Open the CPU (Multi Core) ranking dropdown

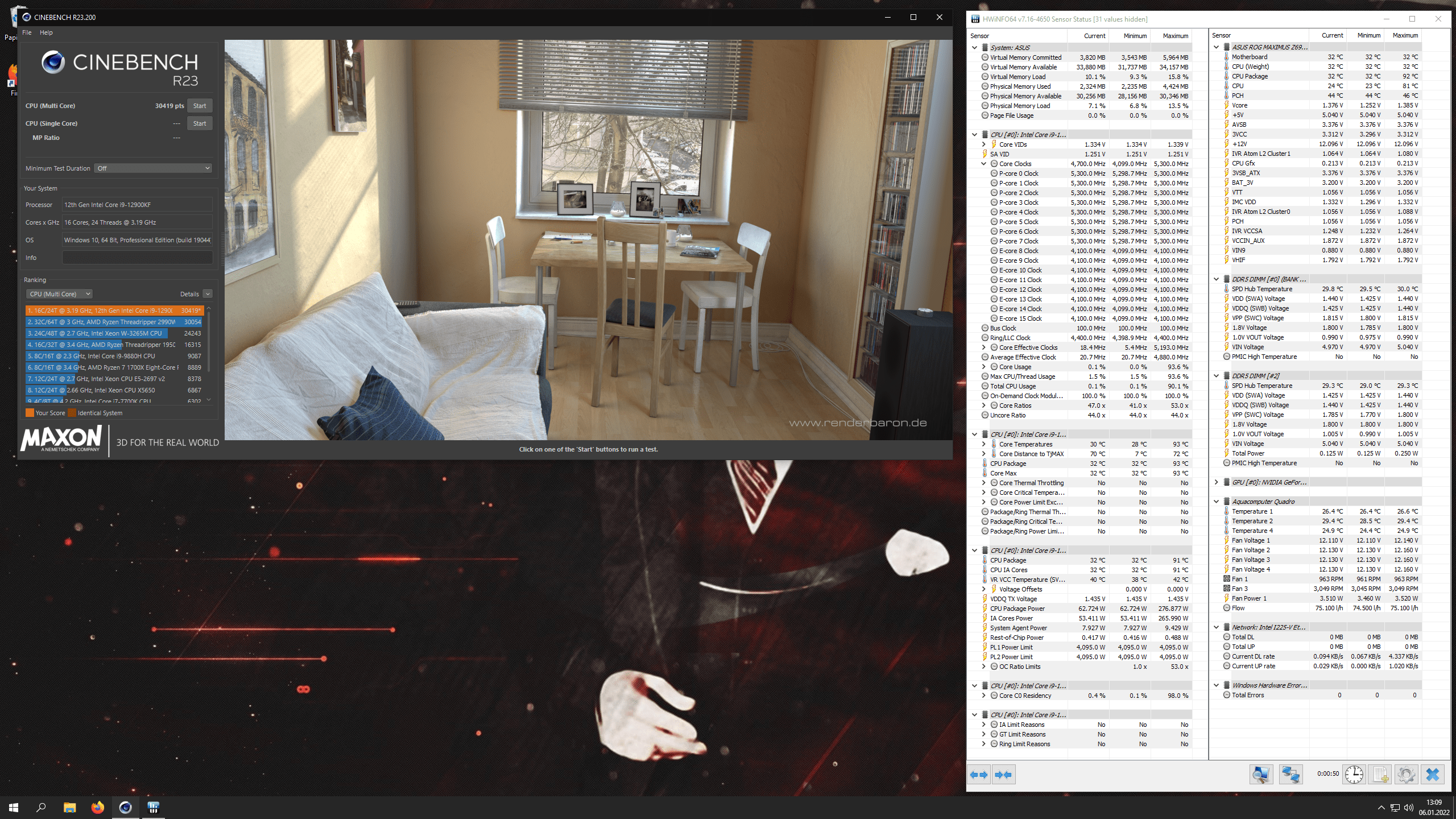59,294
